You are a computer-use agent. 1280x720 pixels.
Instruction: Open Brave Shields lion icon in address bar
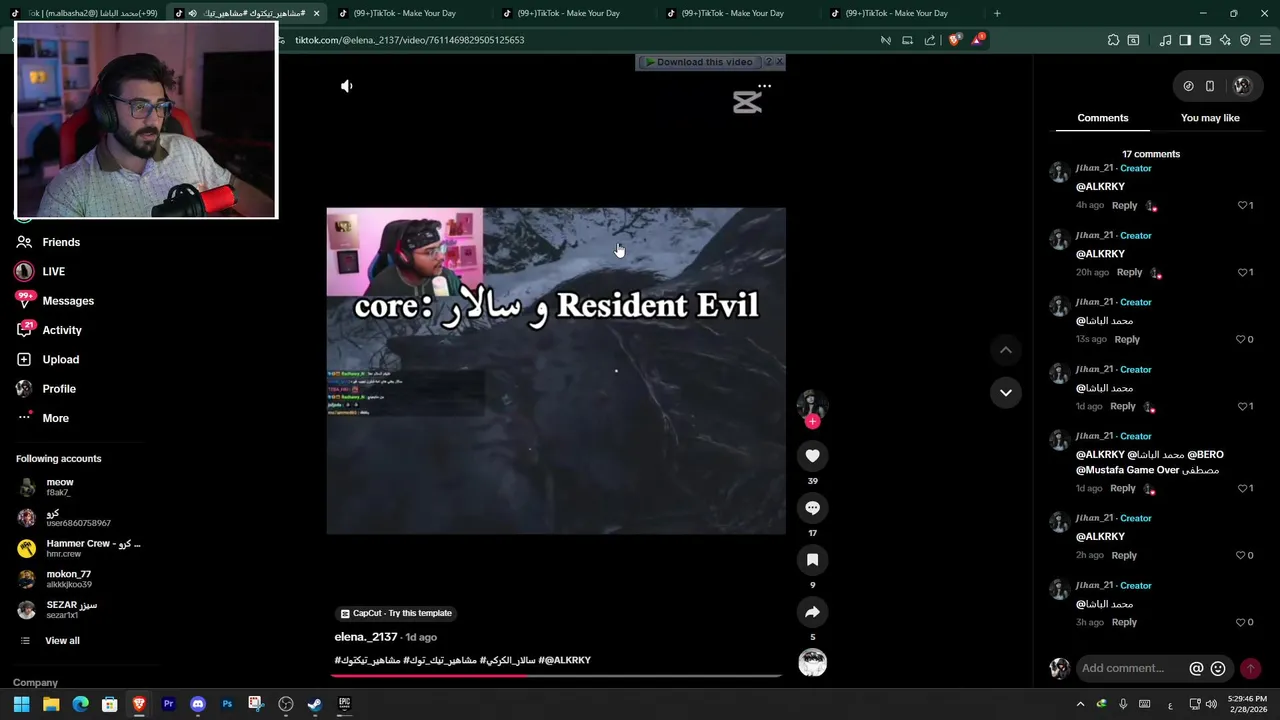[x=954, y=40]
